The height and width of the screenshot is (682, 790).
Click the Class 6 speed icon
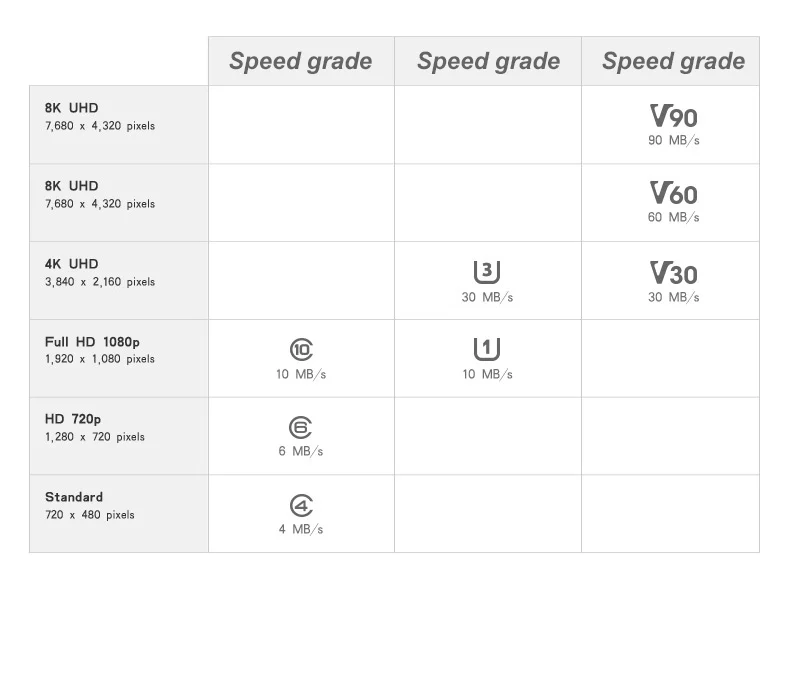tap(301, 427)
